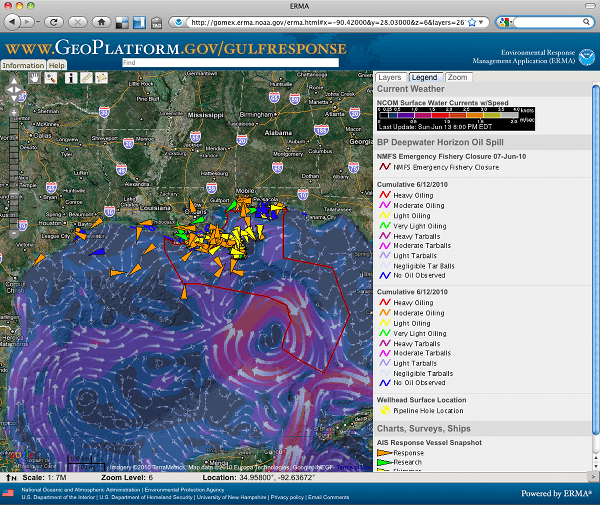Run search with the magnifier icon
Viewport: 600px width, 505px height.
(586, 22)
